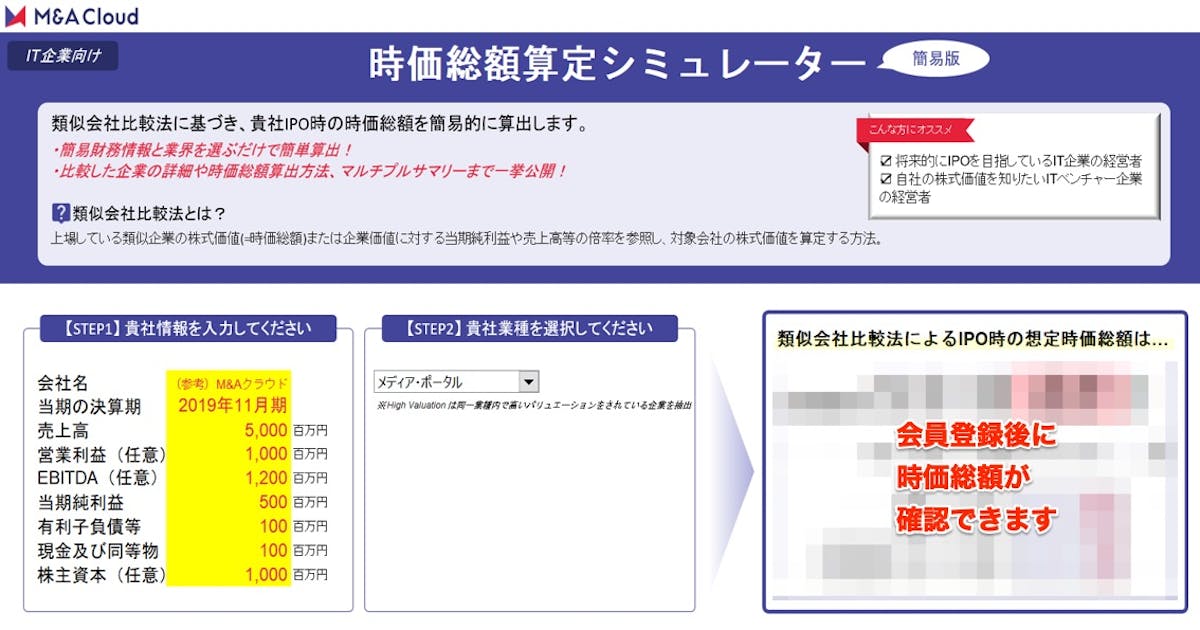The image size is (1200, 630).
Task: Click the dropdown arrow next to メディア・ポータル
Action: pos(531,380)
